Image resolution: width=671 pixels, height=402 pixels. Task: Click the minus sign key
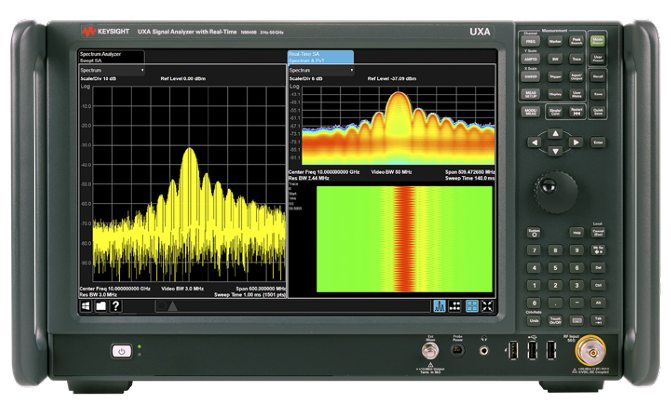click(577, 303)
